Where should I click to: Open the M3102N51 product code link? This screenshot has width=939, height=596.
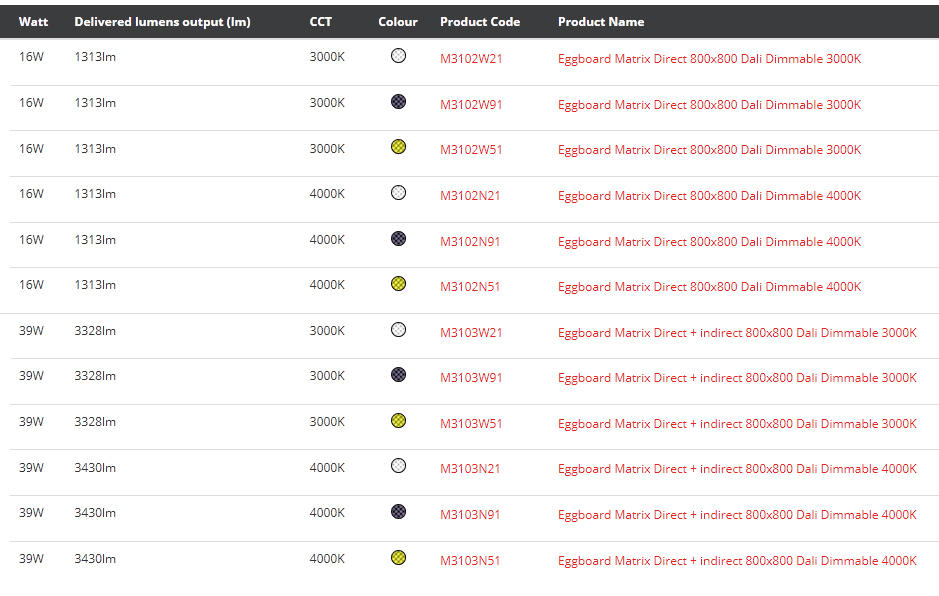click(470, 287)
